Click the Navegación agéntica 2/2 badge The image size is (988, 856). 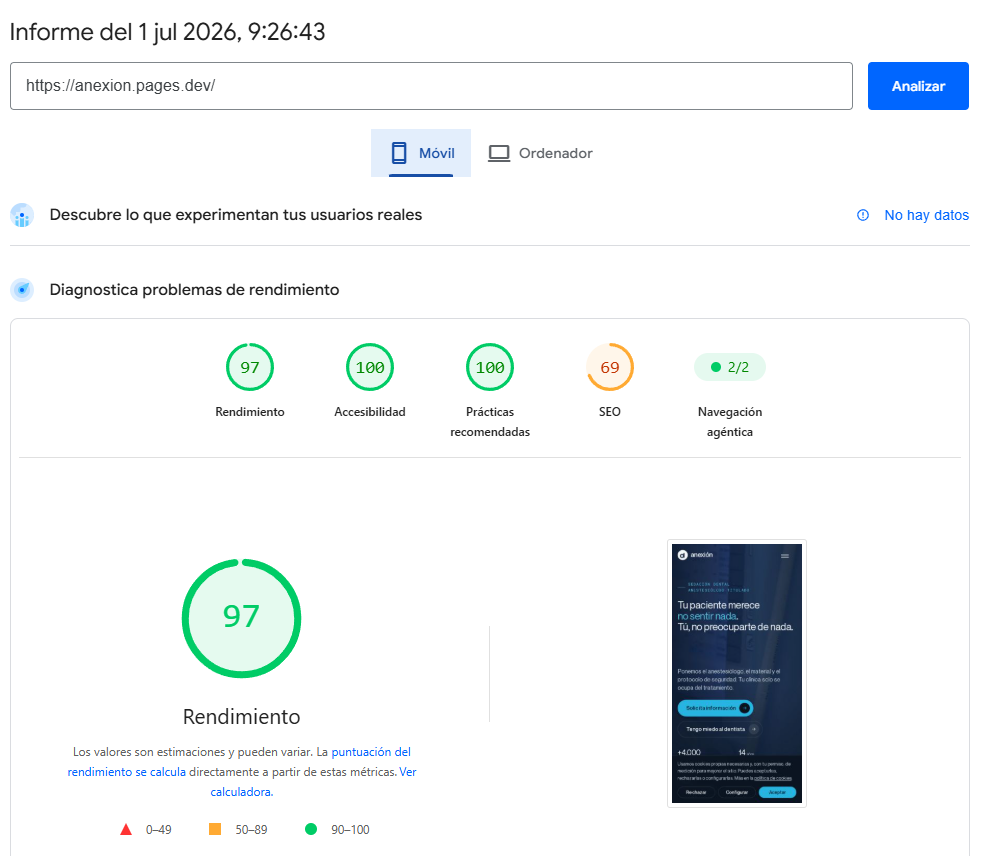730,367
